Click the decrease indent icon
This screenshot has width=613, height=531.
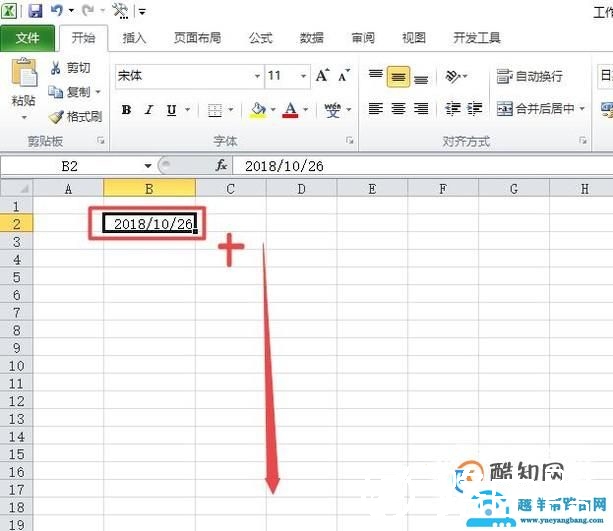[453, 108]
